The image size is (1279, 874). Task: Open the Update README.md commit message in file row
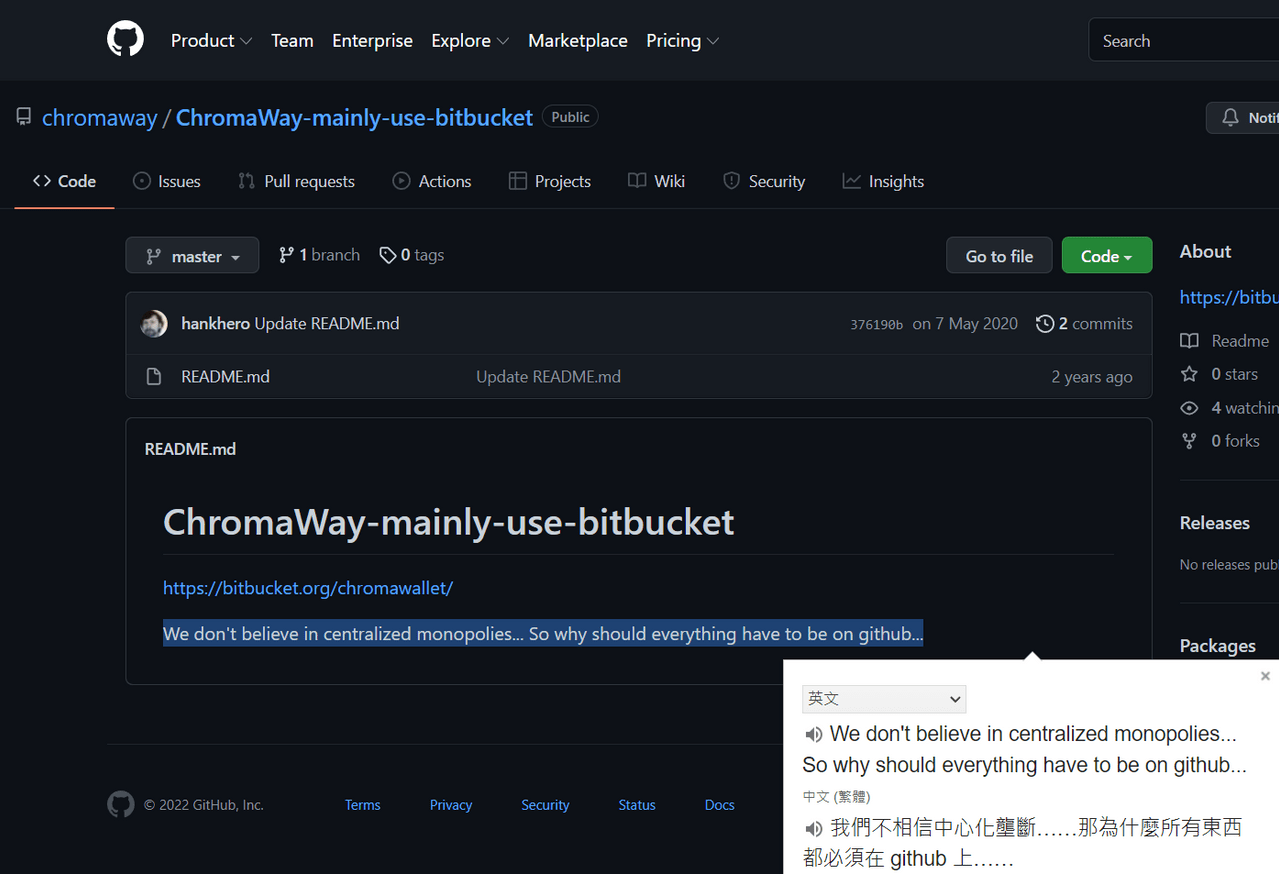[548, 376]
